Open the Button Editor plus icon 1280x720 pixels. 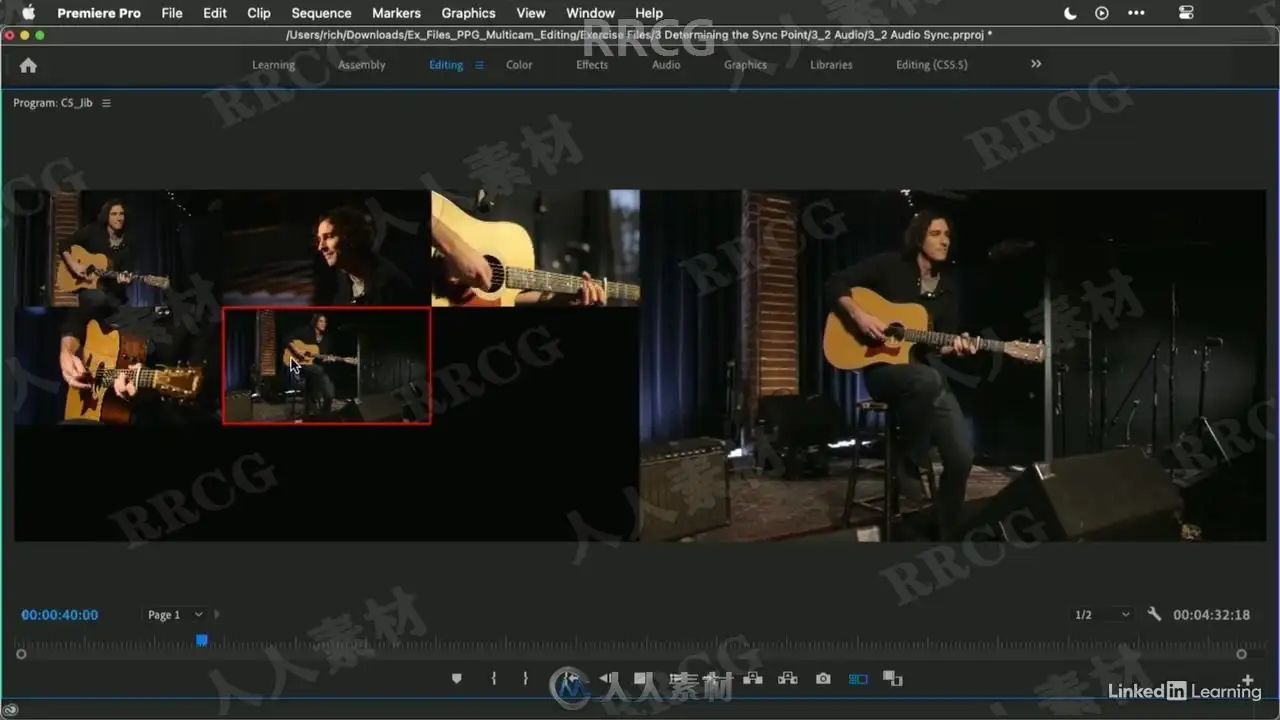pos(1247,681)
